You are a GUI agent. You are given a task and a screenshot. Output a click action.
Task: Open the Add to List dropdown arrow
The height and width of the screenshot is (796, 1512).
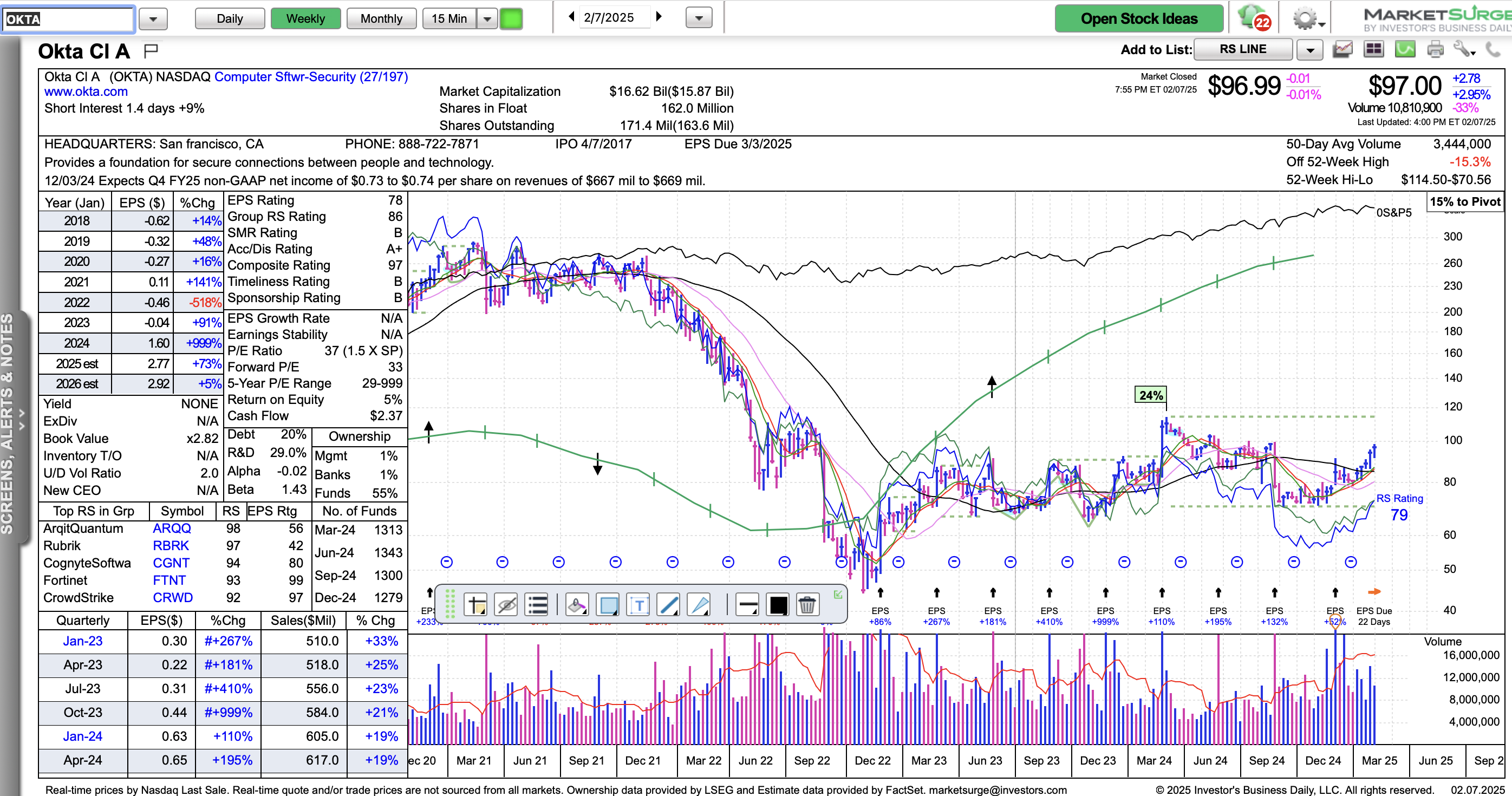click(1309, 50)
